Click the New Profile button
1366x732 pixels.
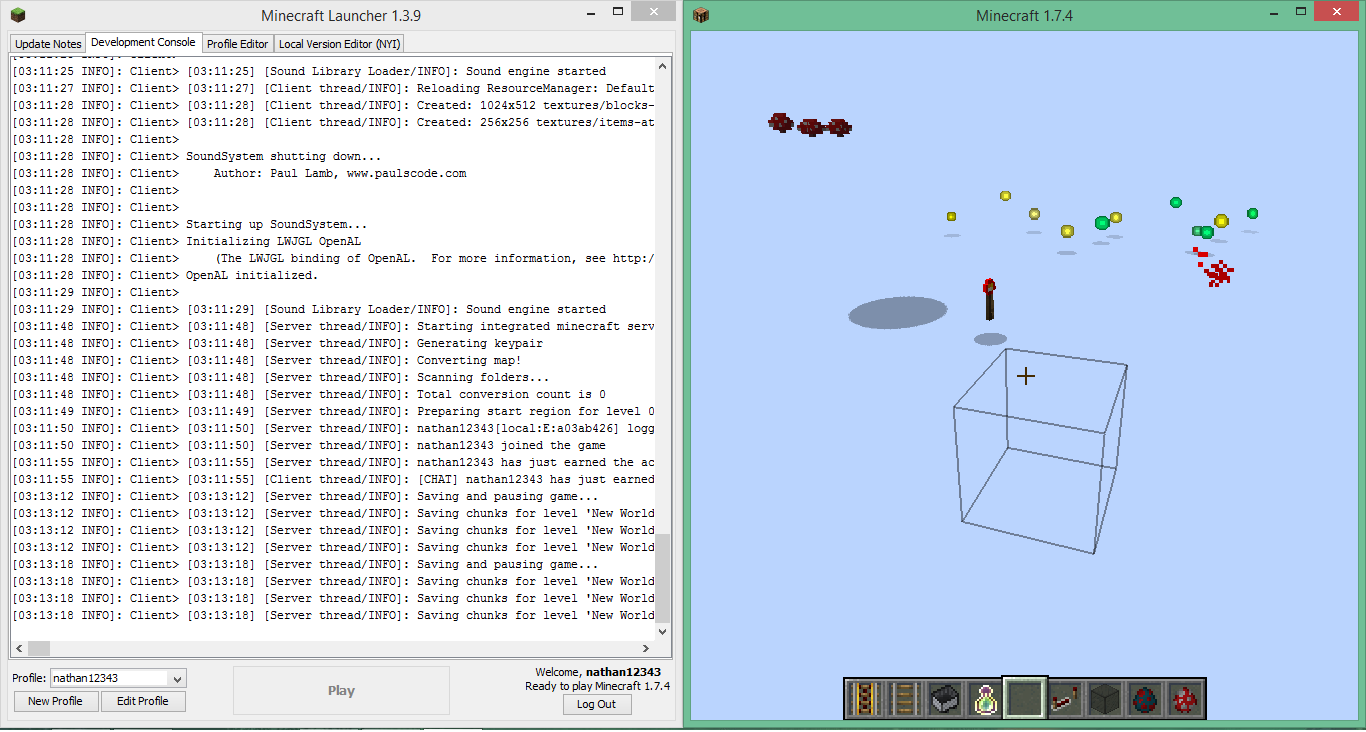pyautogui.click(x=55, y=701)
